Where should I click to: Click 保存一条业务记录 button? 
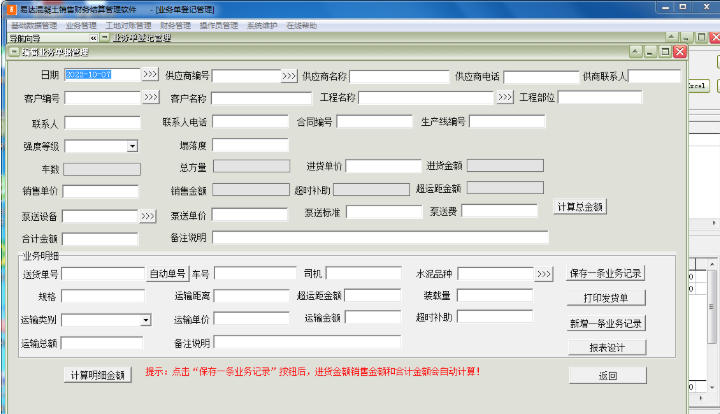606,274
